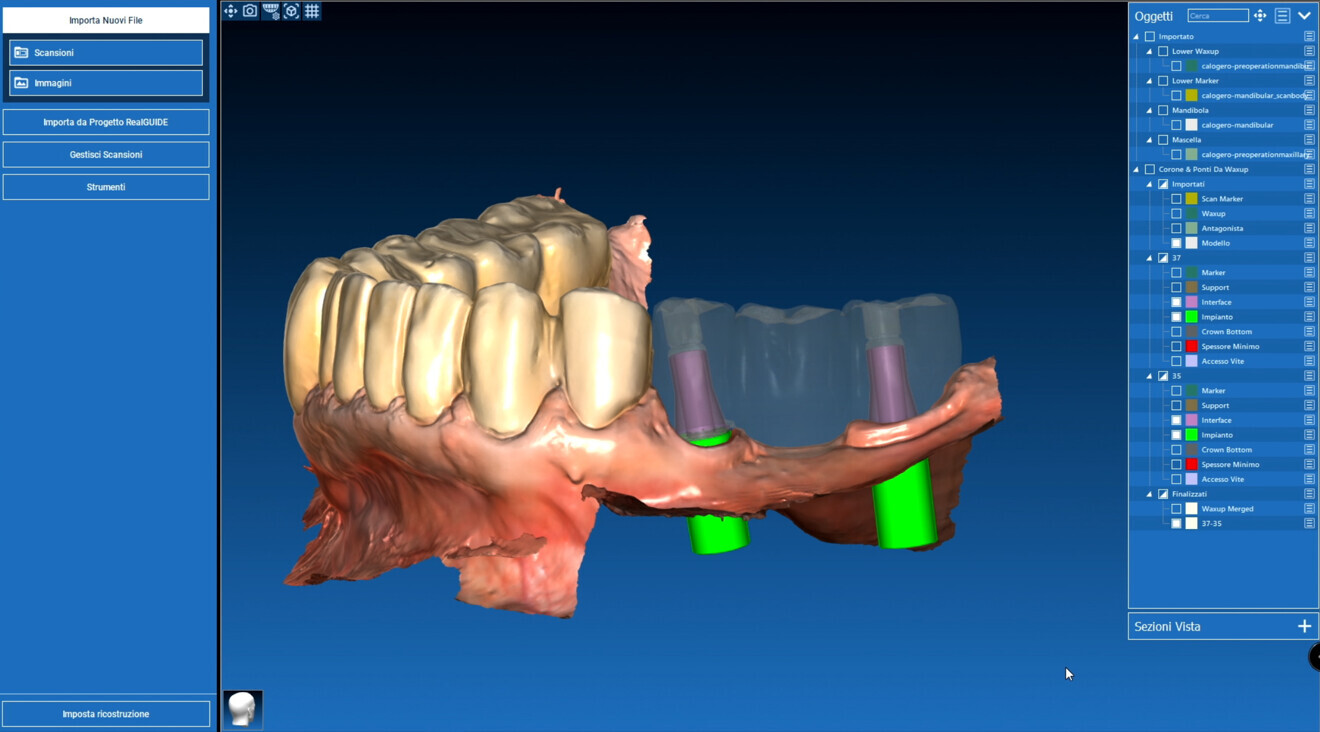Viewport: 1320px width, 732px height.
Task: Toggle visibility checkbox for Scan Marker
Action: click(1176, 199)
